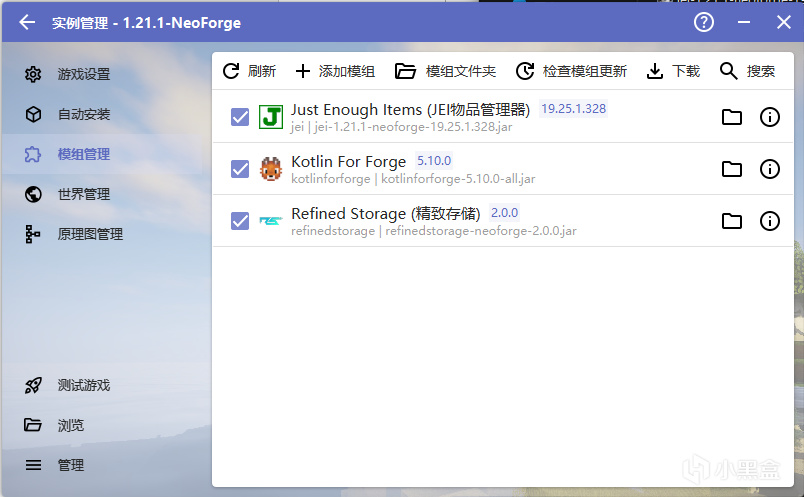Screen dimensions: 804x497
Task: Launch 测试游戏 from the sidebar
Action: tap(103, 385)
